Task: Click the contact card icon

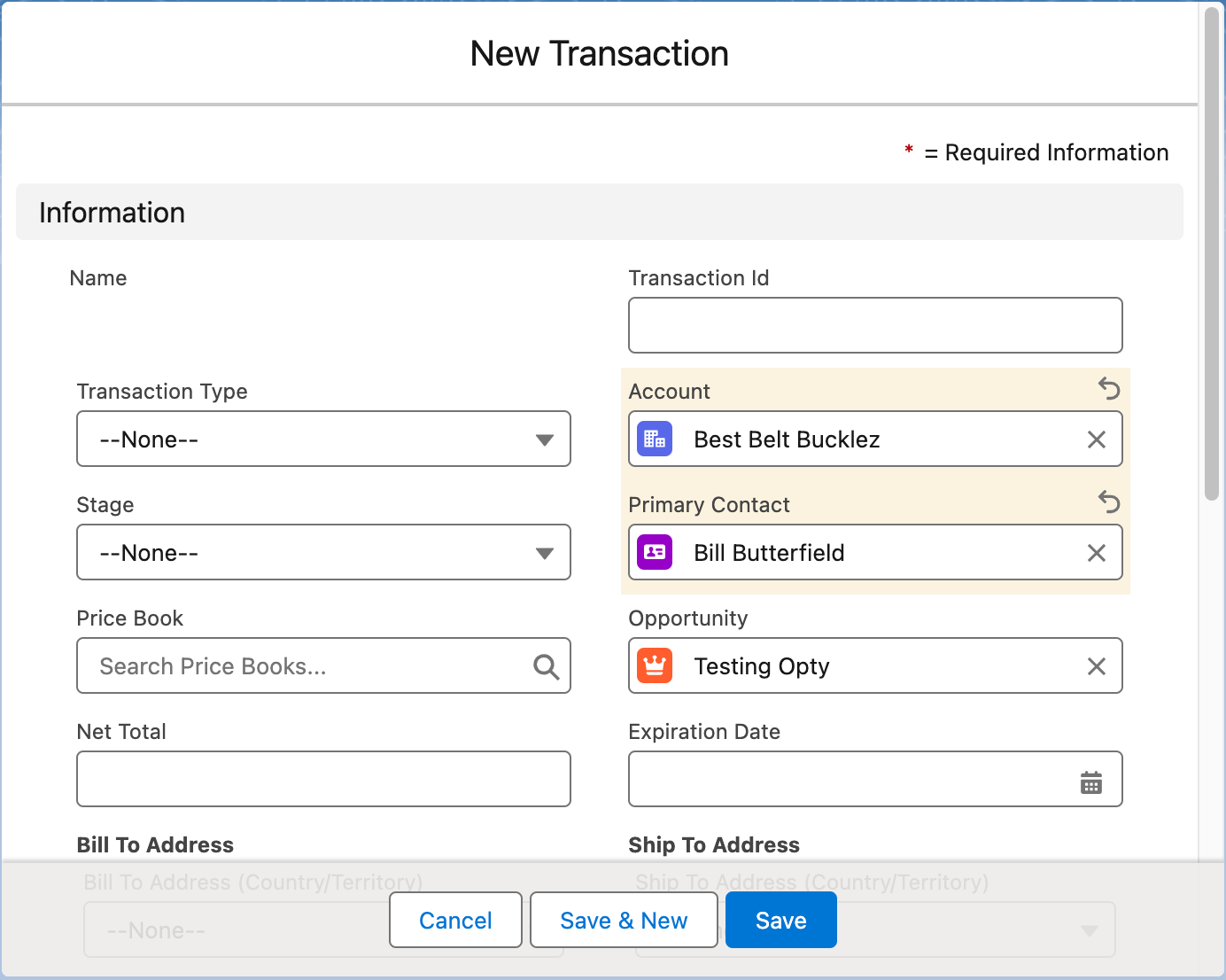Action: pos(655,553)
